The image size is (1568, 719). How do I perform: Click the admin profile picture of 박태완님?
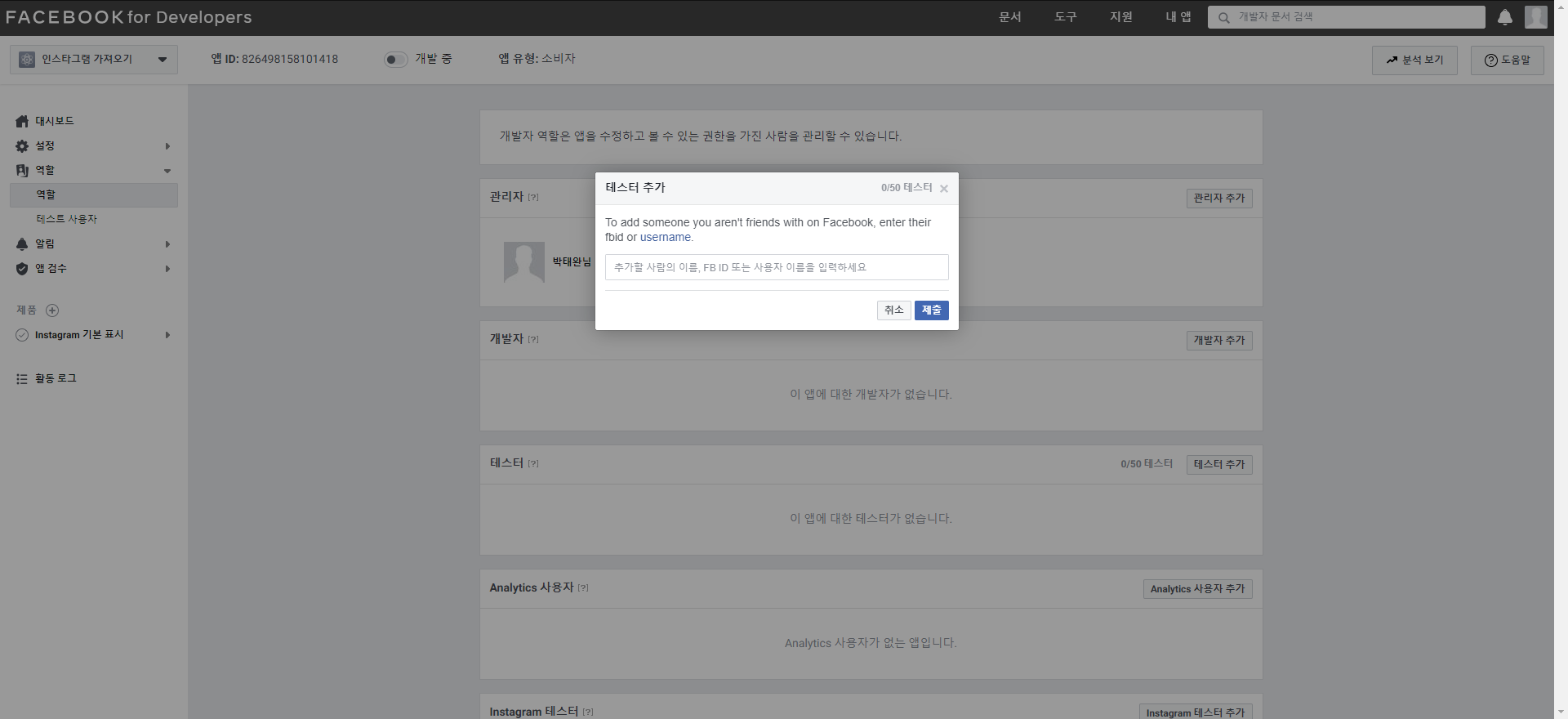[x=524, y=262]
